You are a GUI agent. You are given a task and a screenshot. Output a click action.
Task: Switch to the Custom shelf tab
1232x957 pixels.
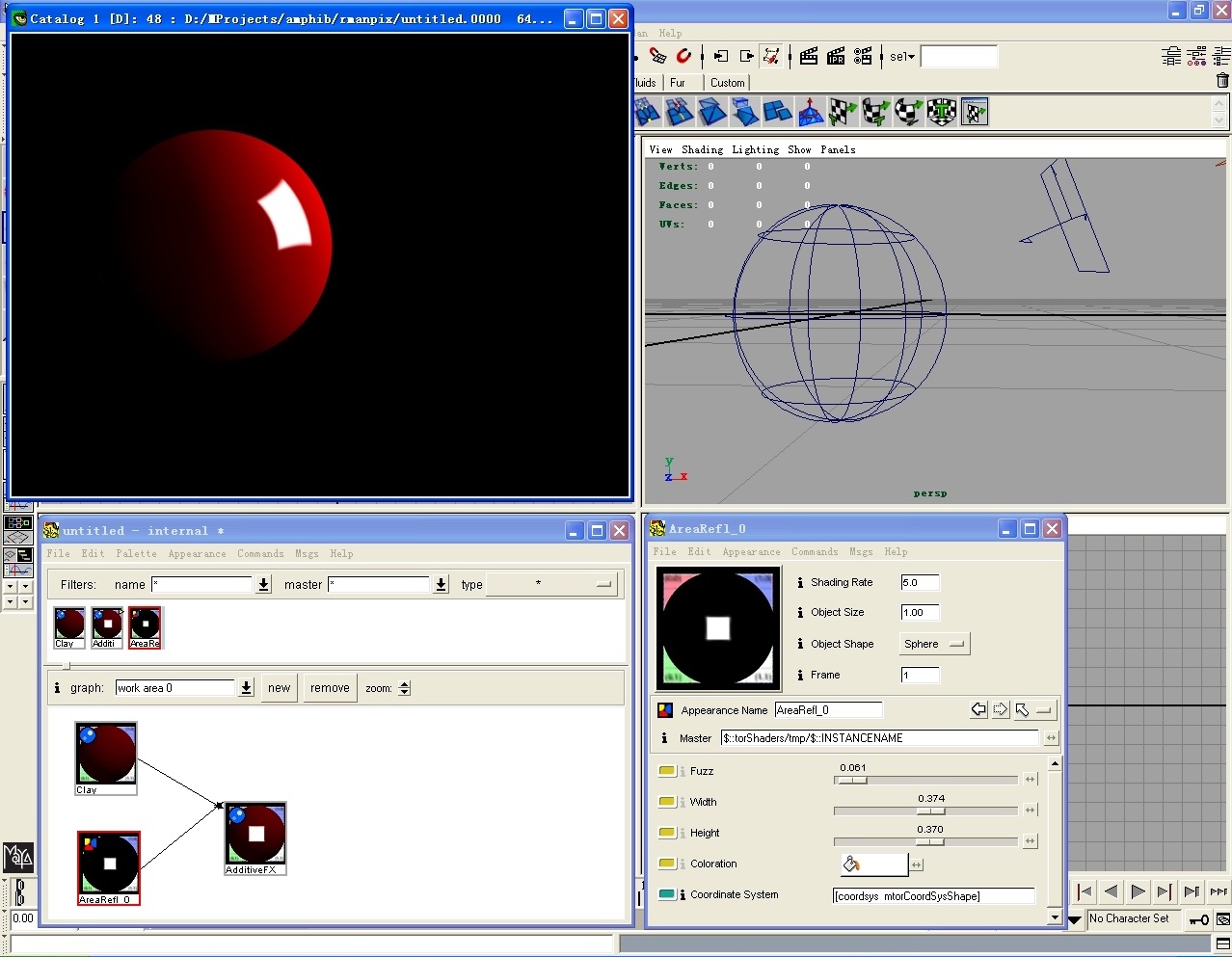[727, 83]
